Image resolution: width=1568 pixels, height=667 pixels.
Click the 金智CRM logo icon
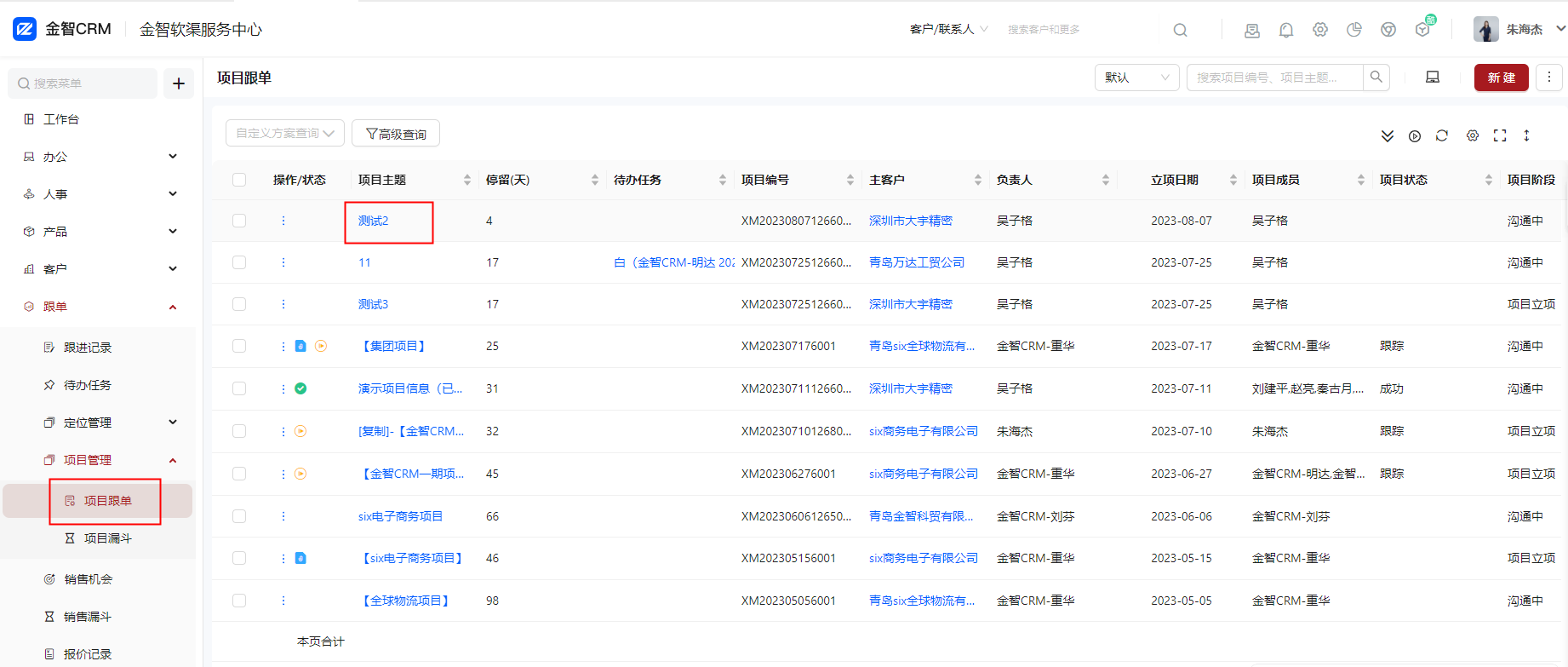tap(25, 29)
